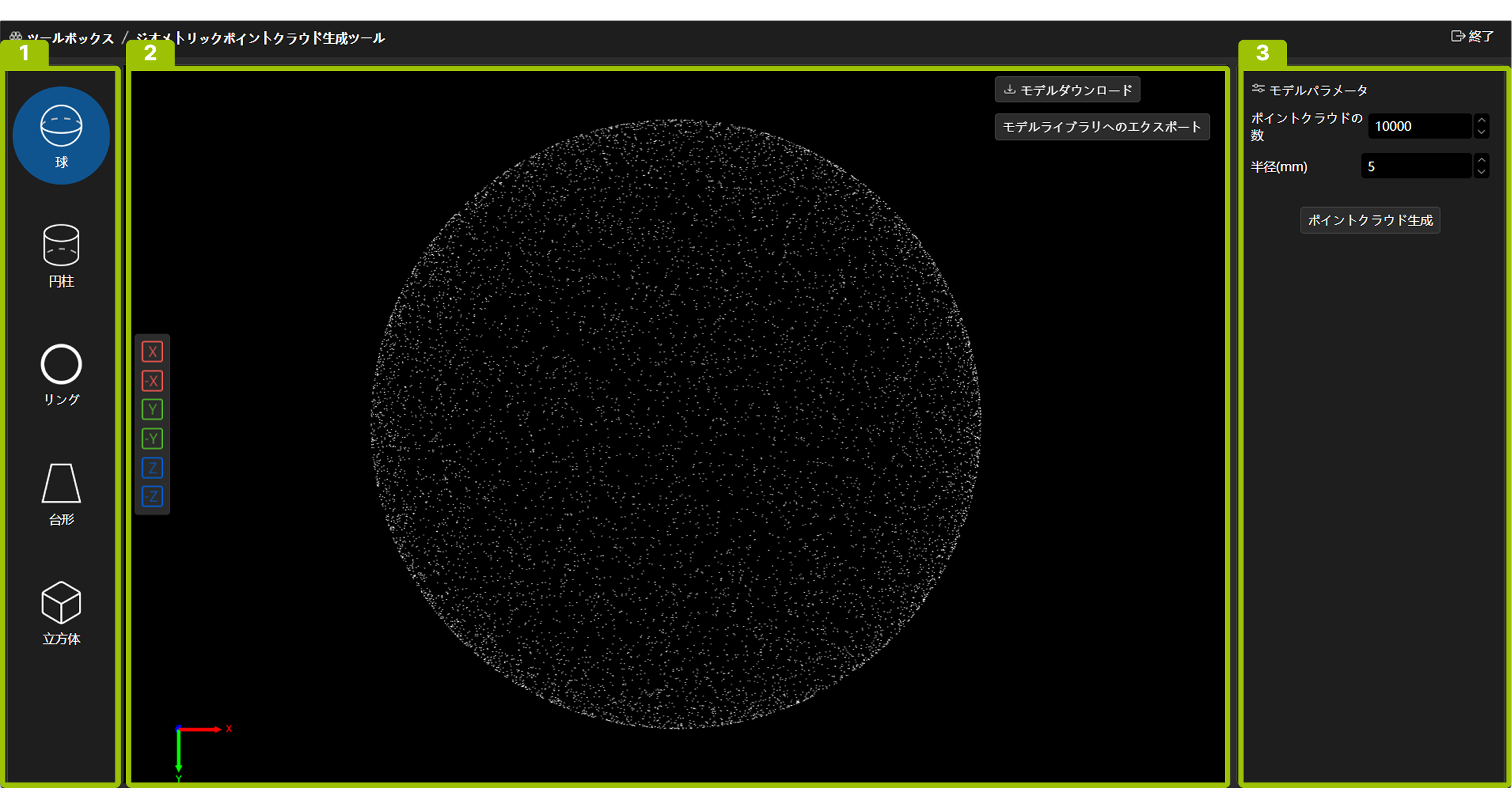Decrease radius value with down arrow

coord(1481,173)
